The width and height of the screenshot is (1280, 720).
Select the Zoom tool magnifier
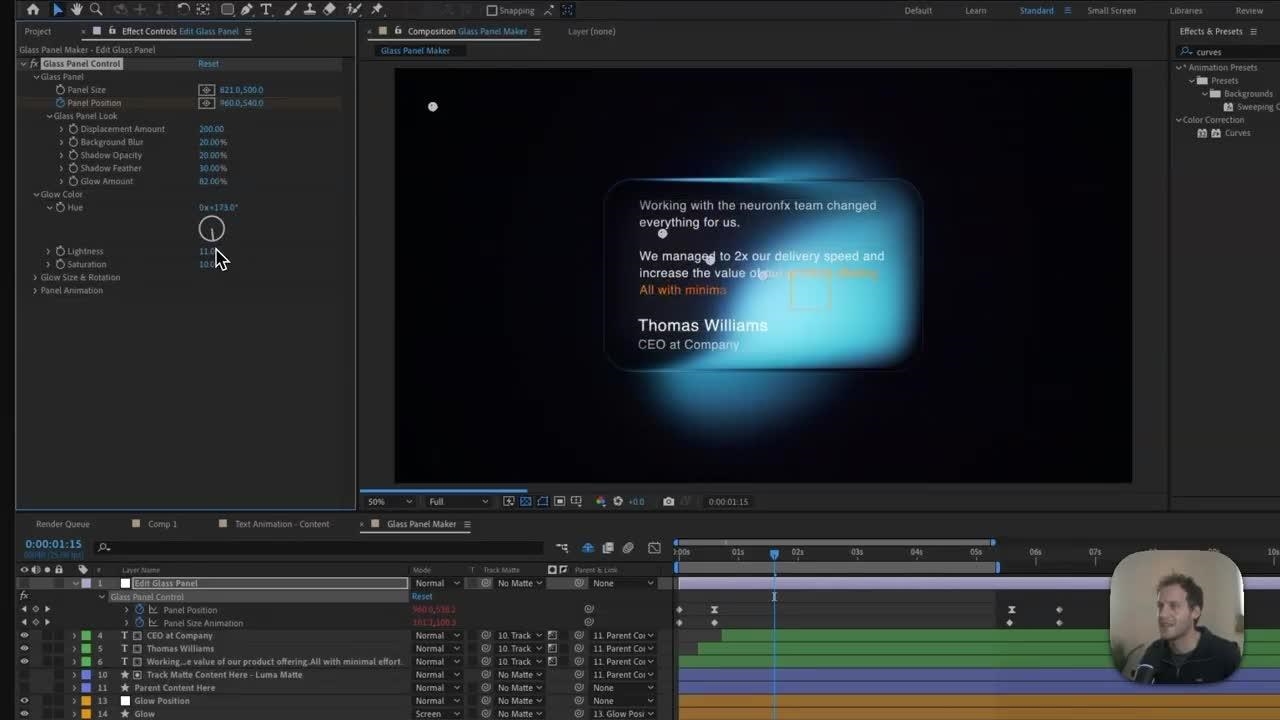pos(96,10)
